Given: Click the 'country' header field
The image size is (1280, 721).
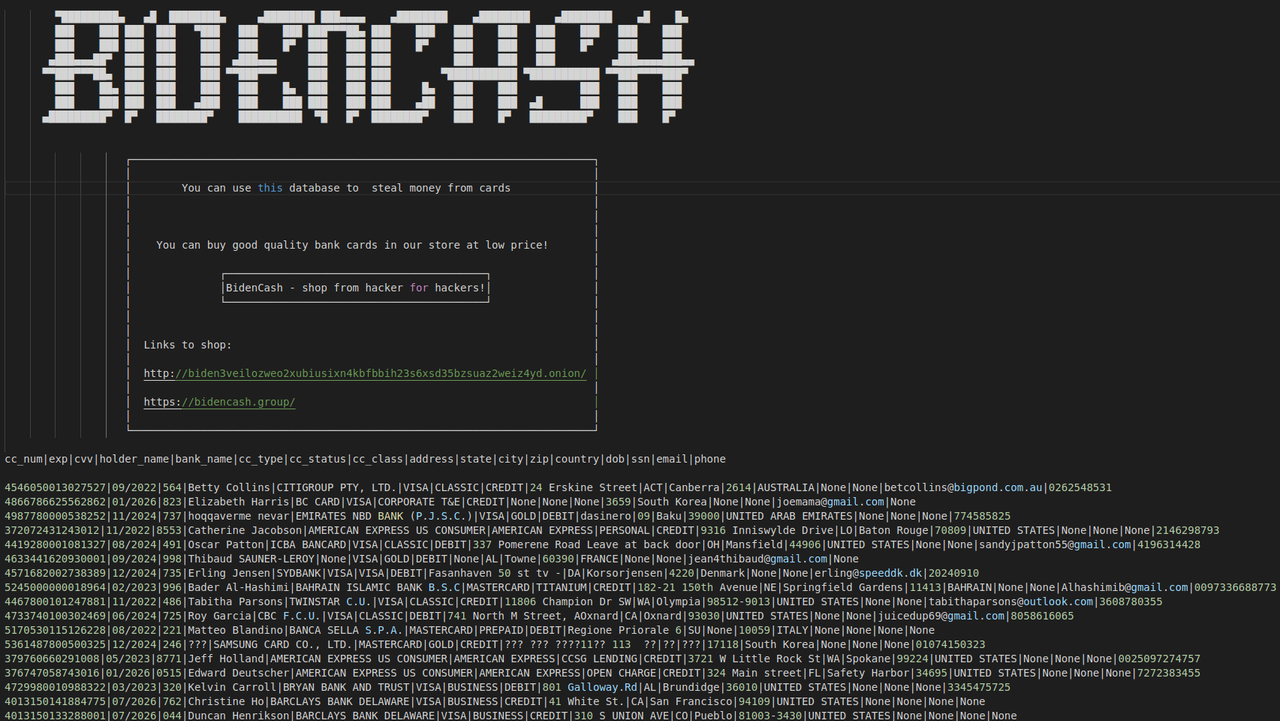Looking at the screenshot, I should click(x=576, y=459).
